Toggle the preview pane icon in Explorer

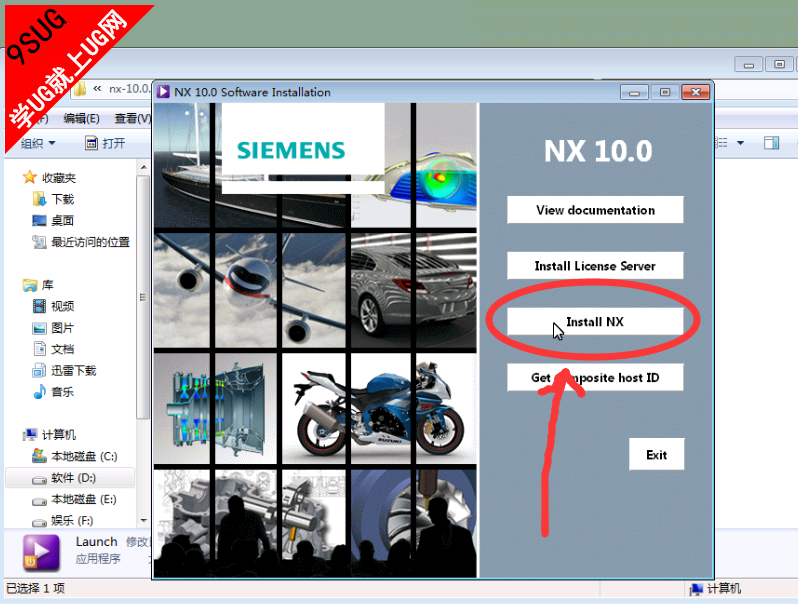click(x=772, y=143)
